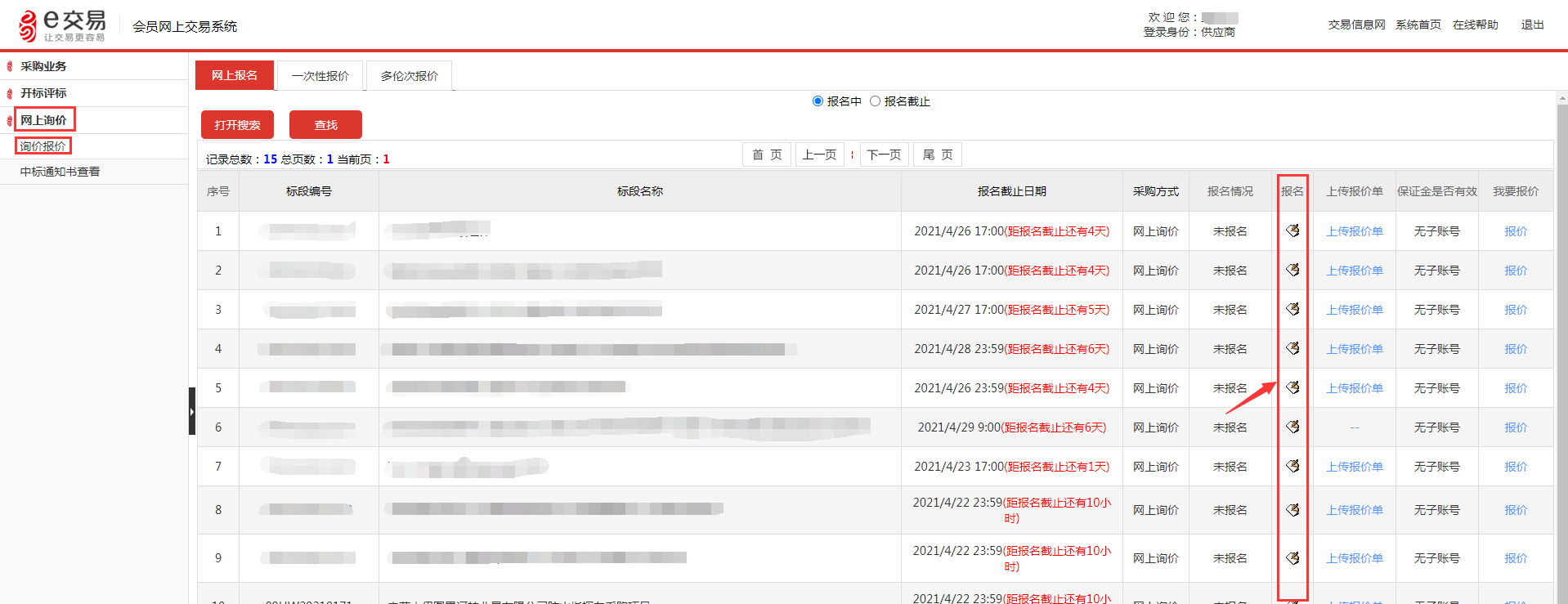The width and height of the screenshot is (1568, 604).
Task: Click the 报价 link in row 1
Action: coord(1516,231)
